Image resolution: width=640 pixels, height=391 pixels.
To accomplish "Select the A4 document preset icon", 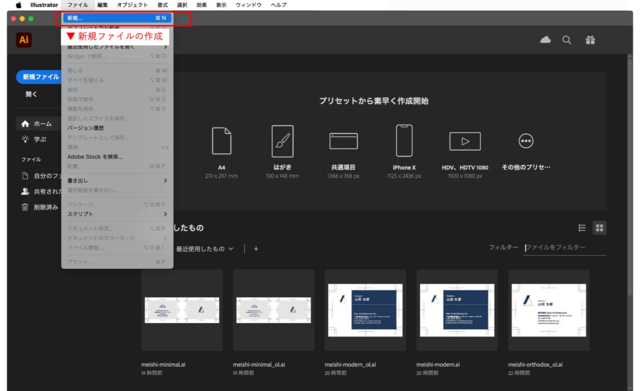I will pos(222,141).
